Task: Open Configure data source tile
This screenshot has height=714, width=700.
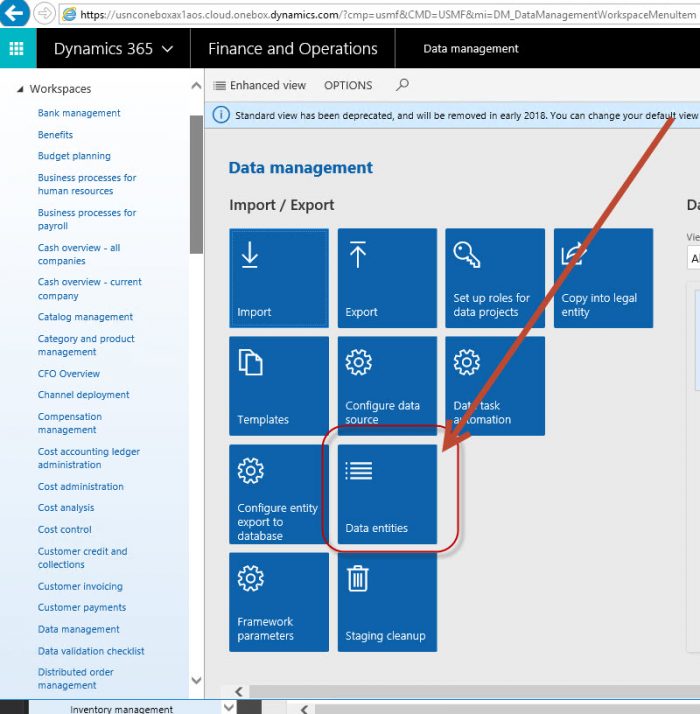Action: click(387, 386)
